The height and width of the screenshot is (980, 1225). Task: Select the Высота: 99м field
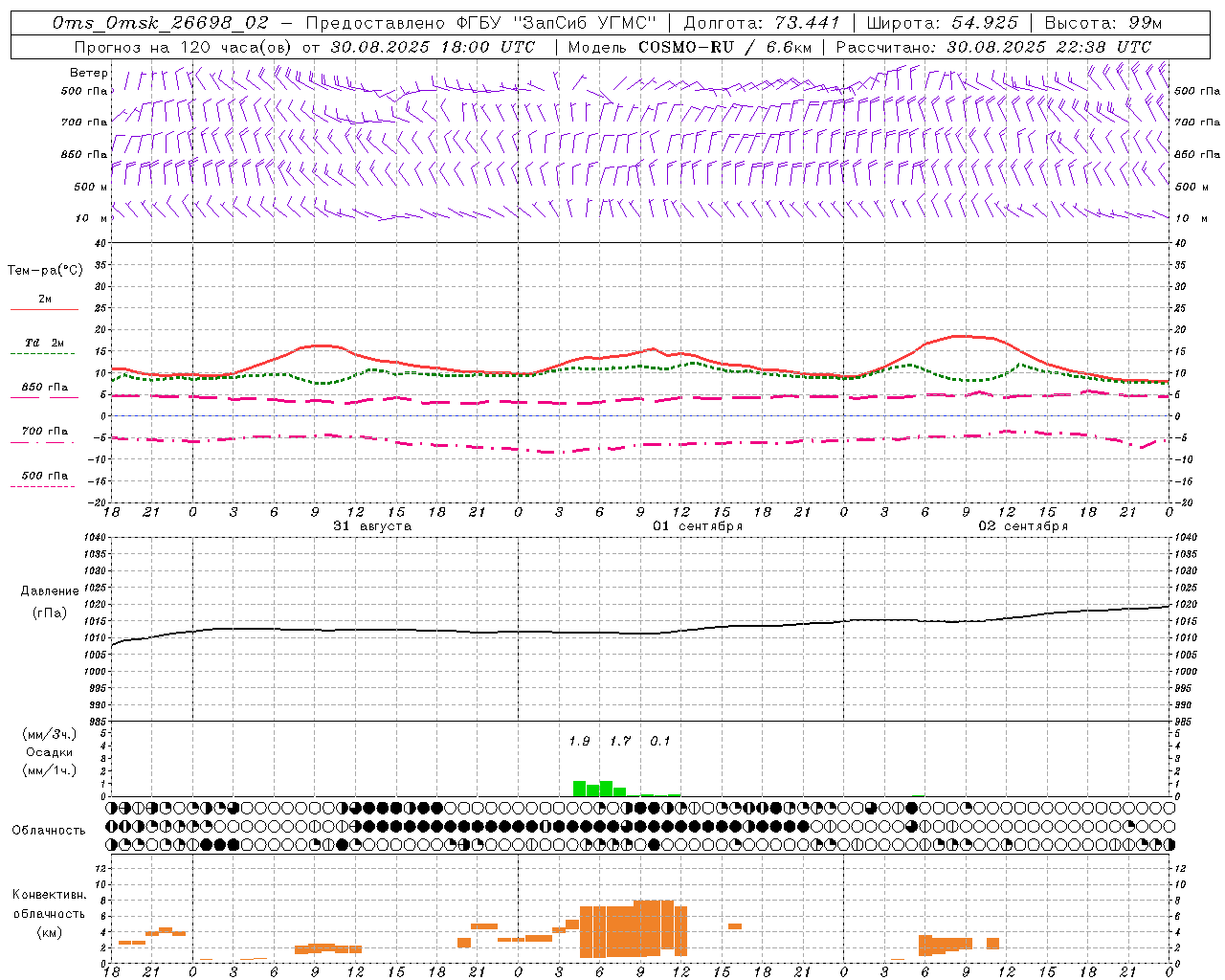pos(1103,23)
